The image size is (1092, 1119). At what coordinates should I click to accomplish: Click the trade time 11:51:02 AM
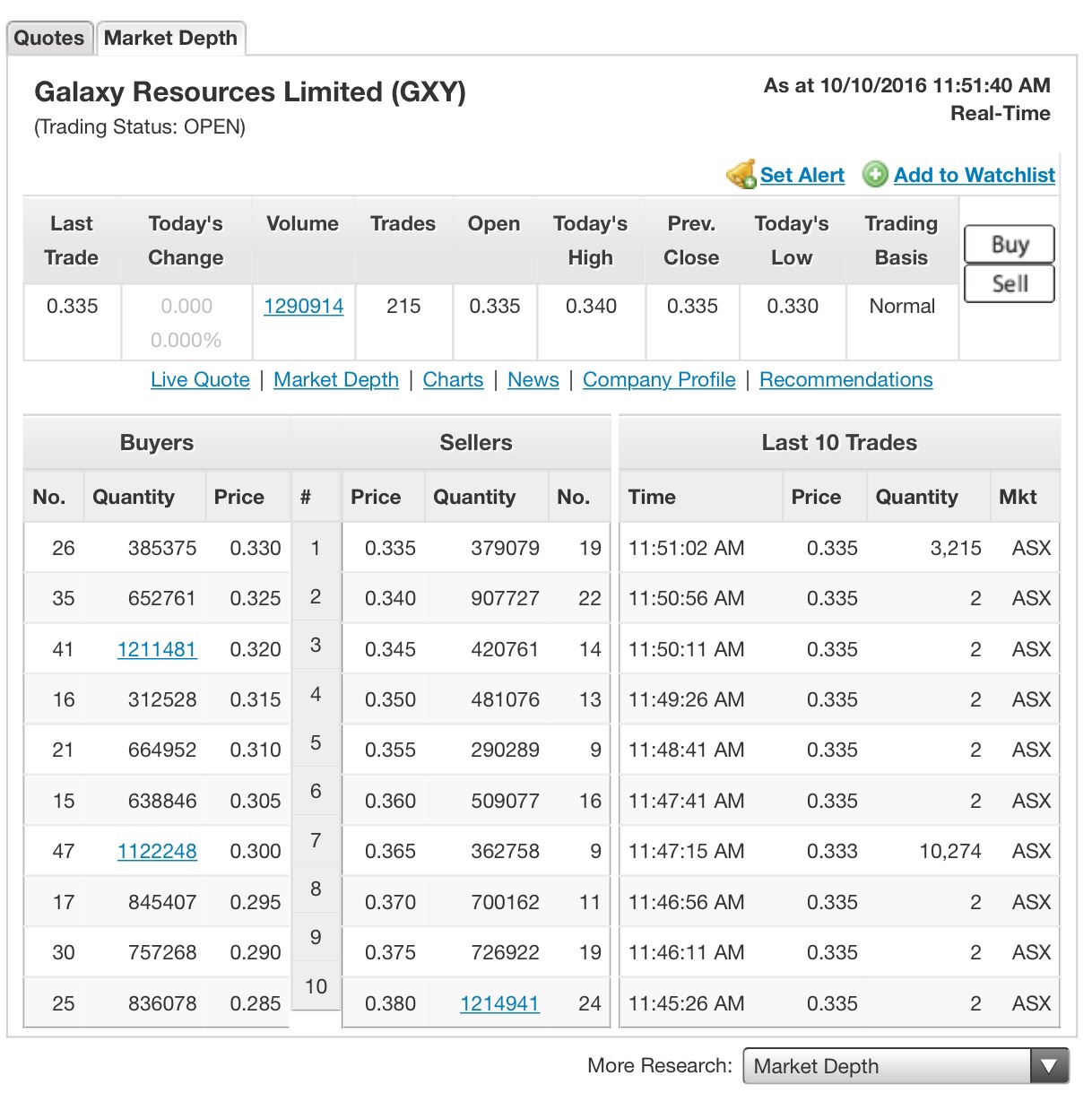[x=686, y=548]
